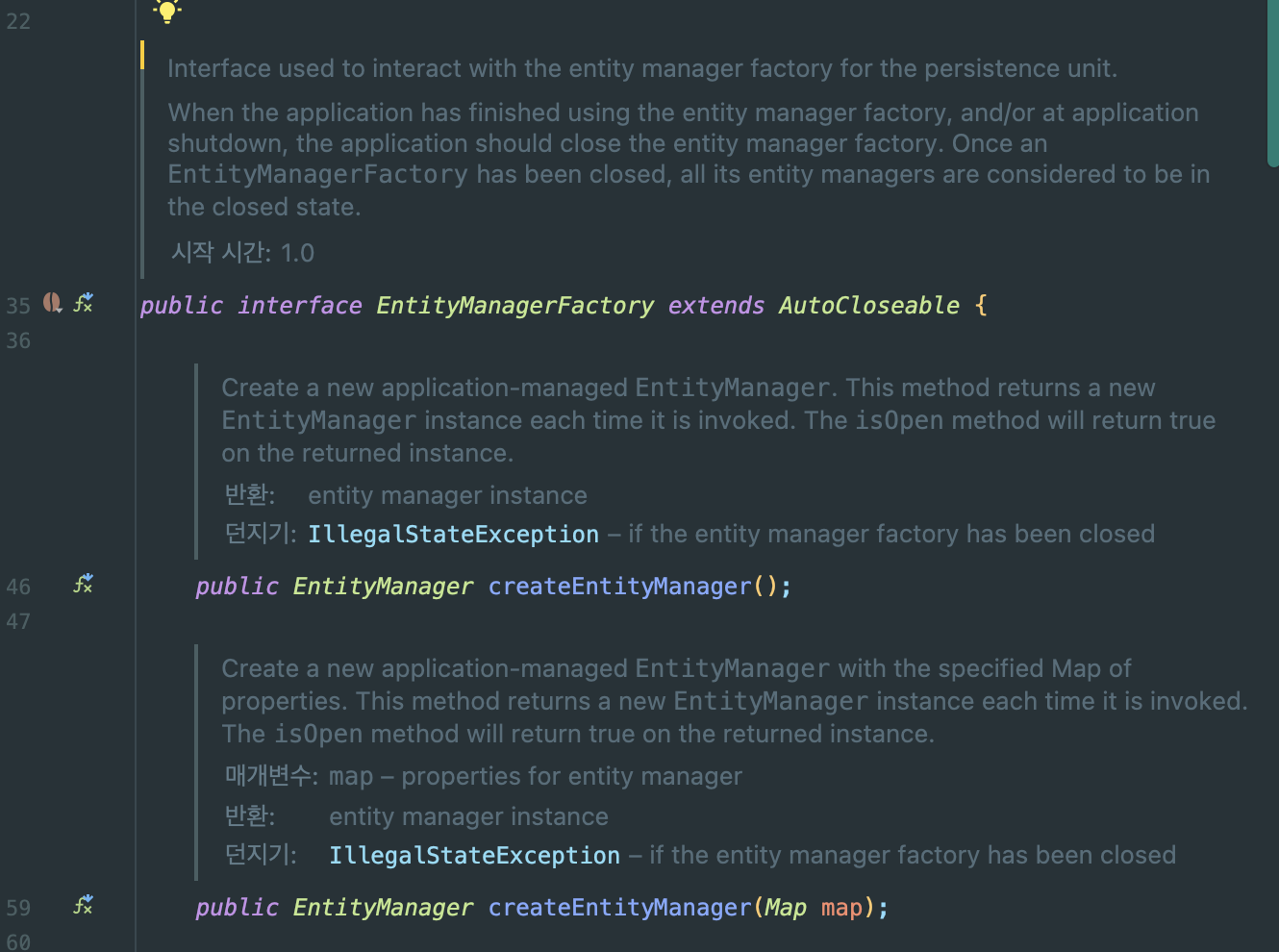The width and height of the screenshot is (1279, 952).
Task: Click createEntityManager method name on line 46
Action: point(619,587)
